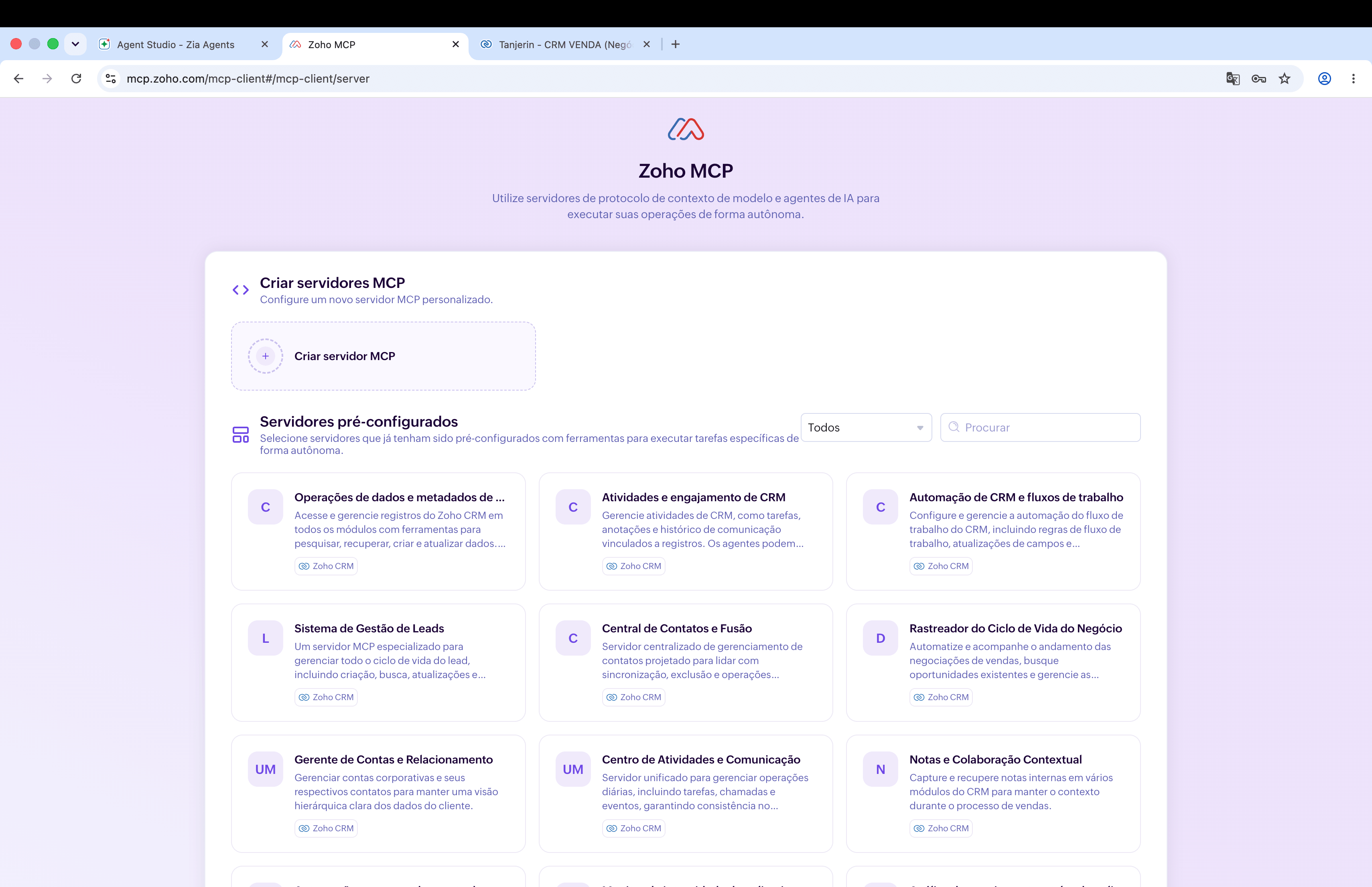Open the Chrome three-dot menu
This screenshot has width=1372, height=887.
pos(1354,79)
